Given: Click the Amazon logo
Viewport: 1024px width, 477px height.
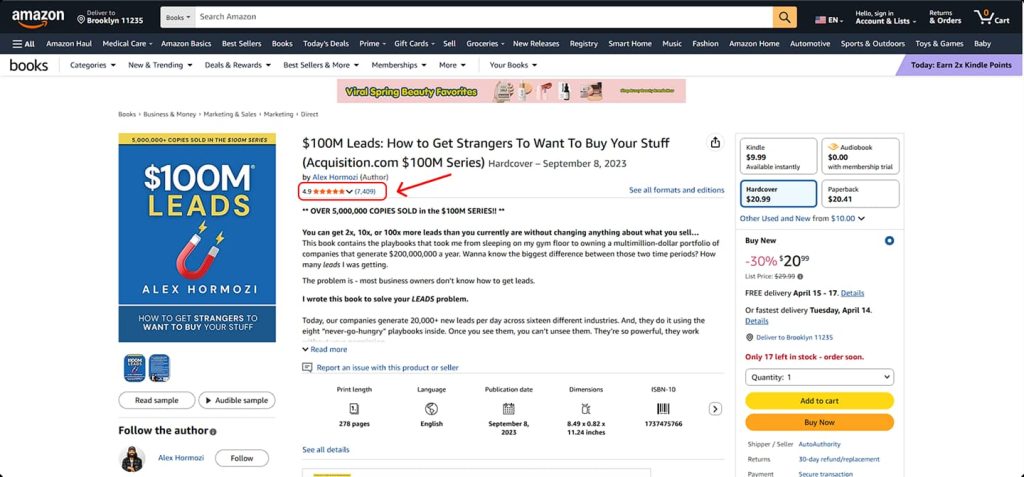Looking at the screenshot, I should click(x=38, y=18).
